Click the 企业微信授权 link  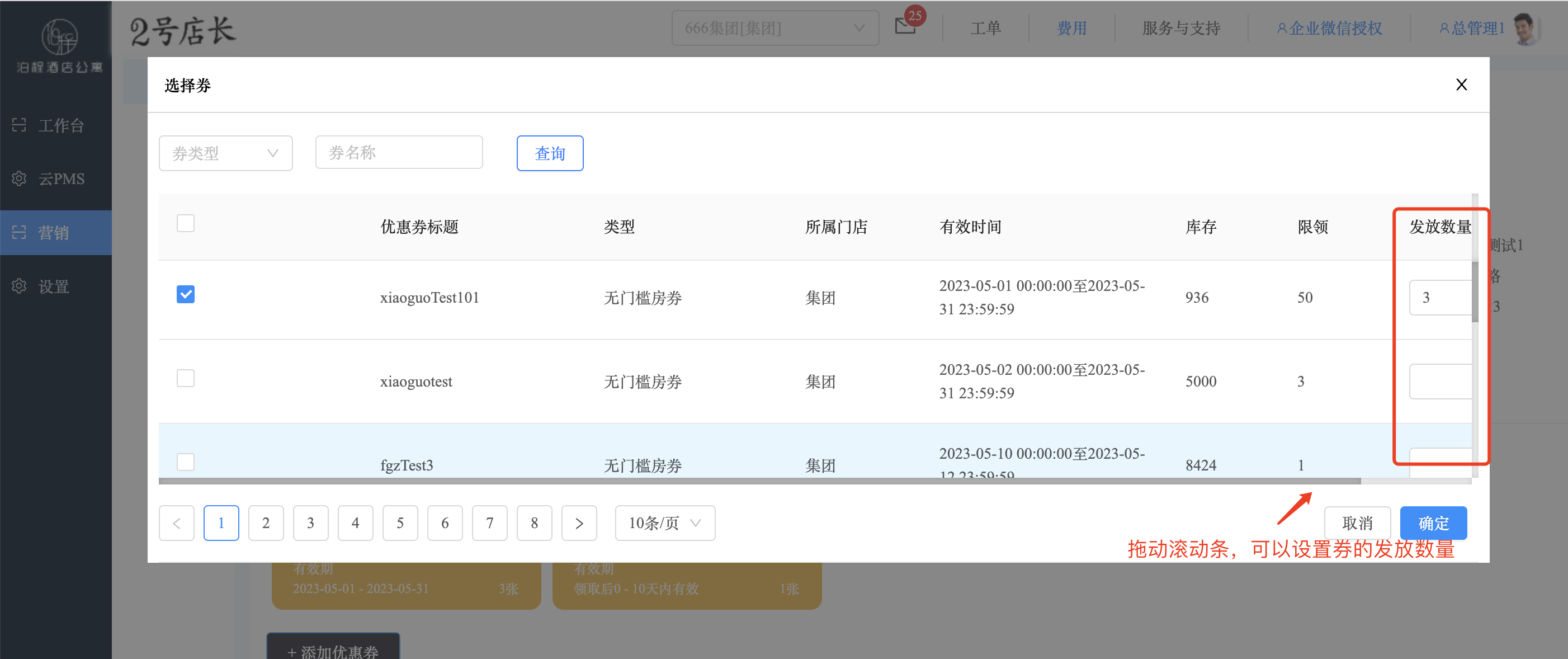(1329, 28)
